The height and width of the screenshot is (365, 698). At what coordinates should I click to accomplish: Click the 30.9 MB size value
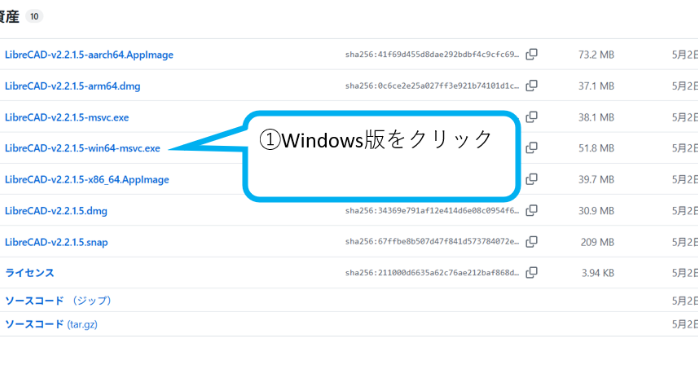pyautogui.click(x=596, y=211)
